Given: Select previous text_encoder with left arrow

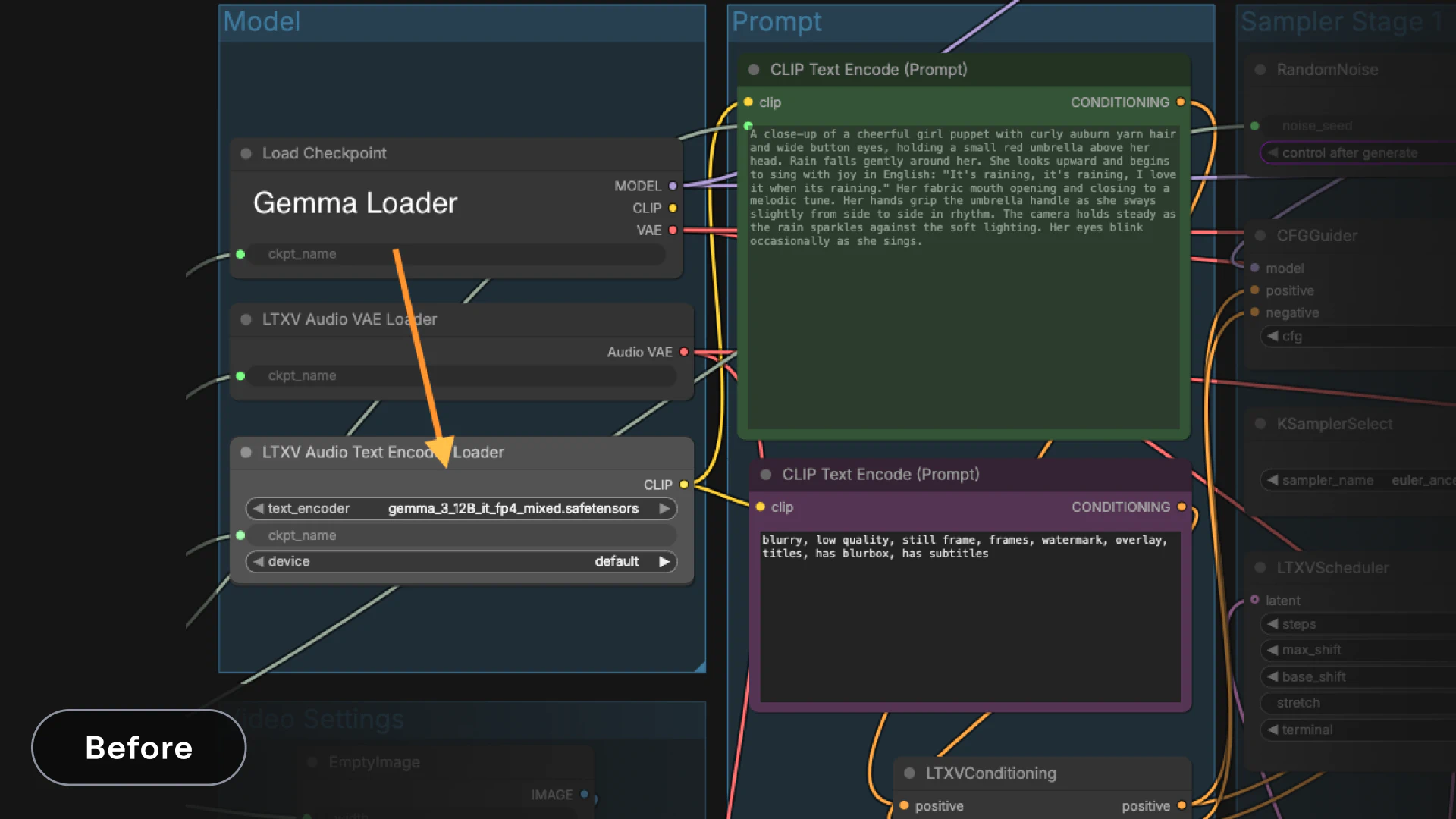Looking at the screenshot, I should coord(259,509).
